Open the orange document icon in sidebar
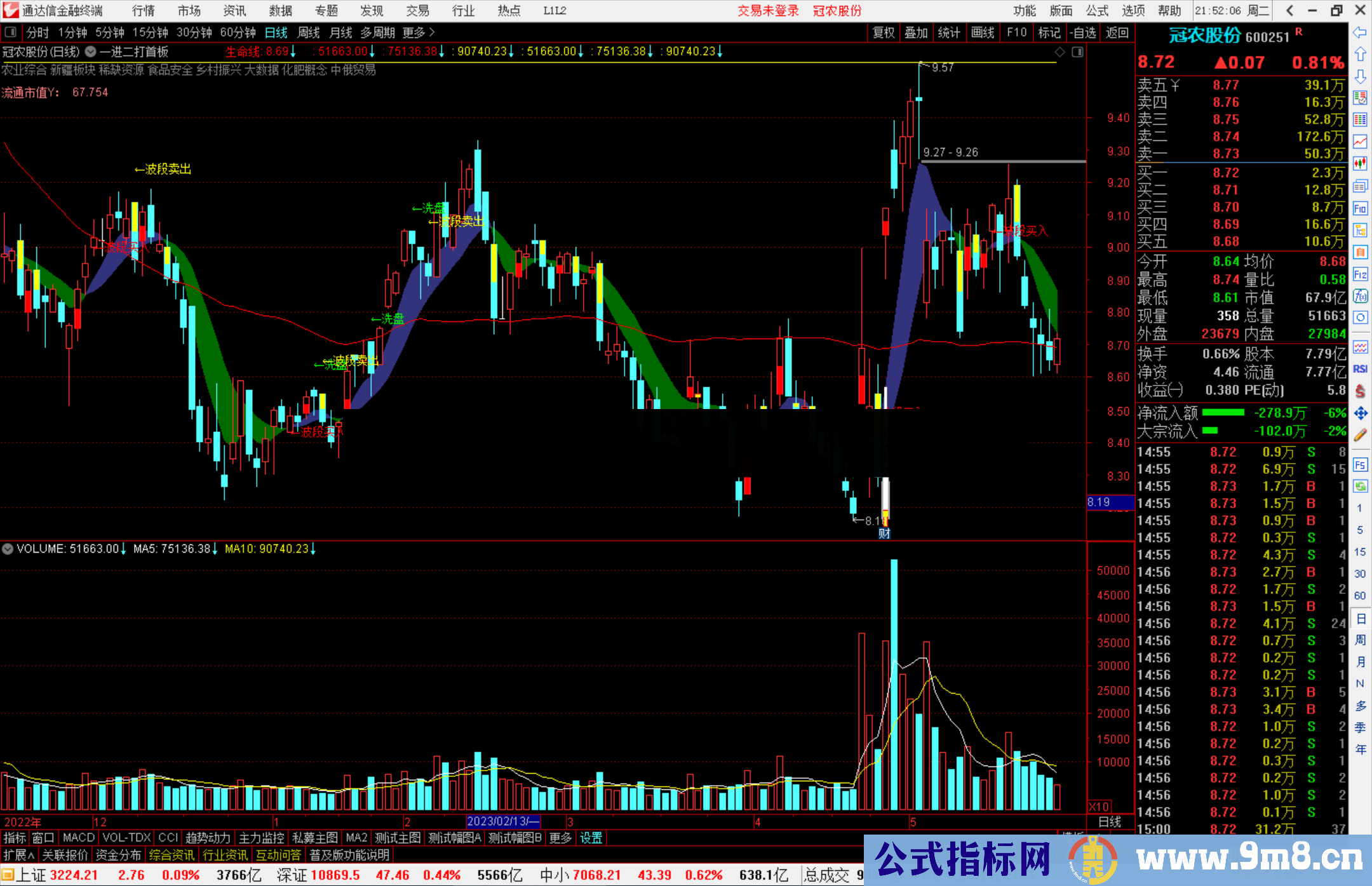1372x886 pixels. tap(1360, 252)
